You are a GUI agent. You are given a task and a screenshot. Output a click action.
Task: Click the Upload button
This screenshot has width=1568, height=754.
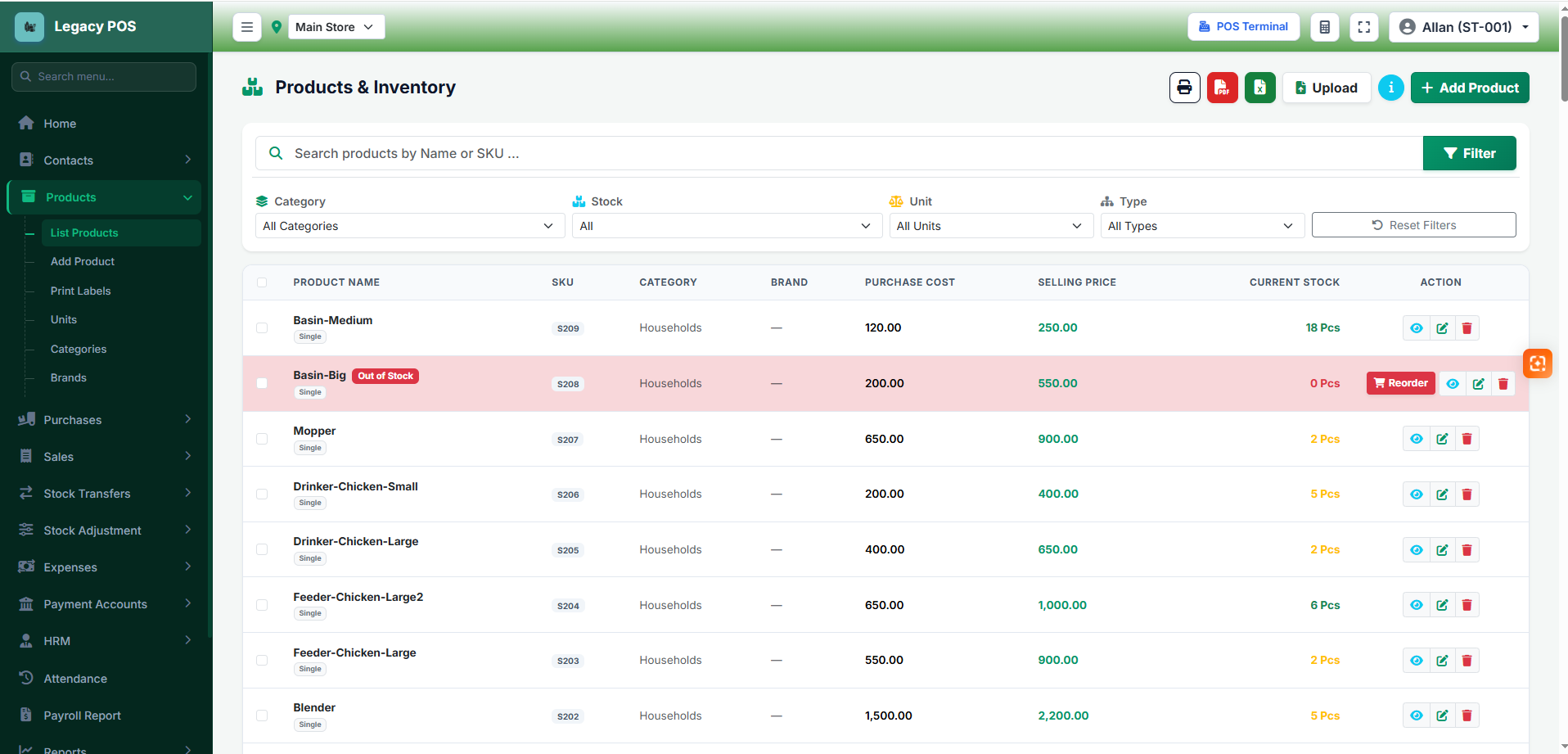(1327, 88)
